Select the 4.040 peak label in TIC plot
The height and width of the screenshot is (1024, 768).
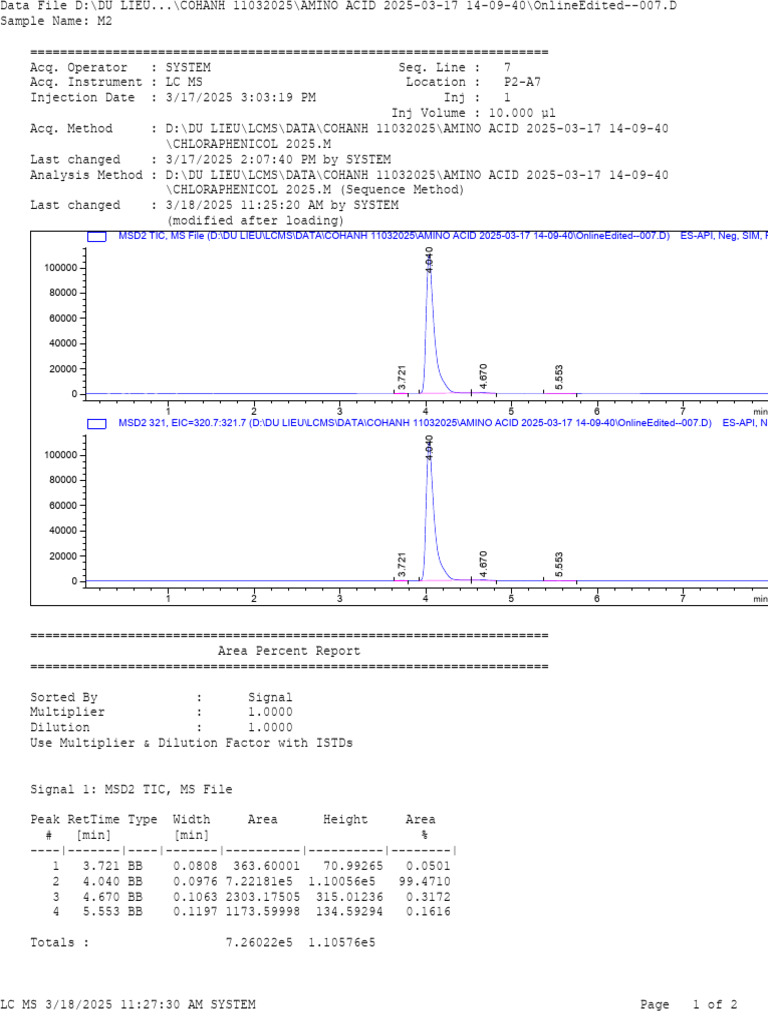coord(429,260)
